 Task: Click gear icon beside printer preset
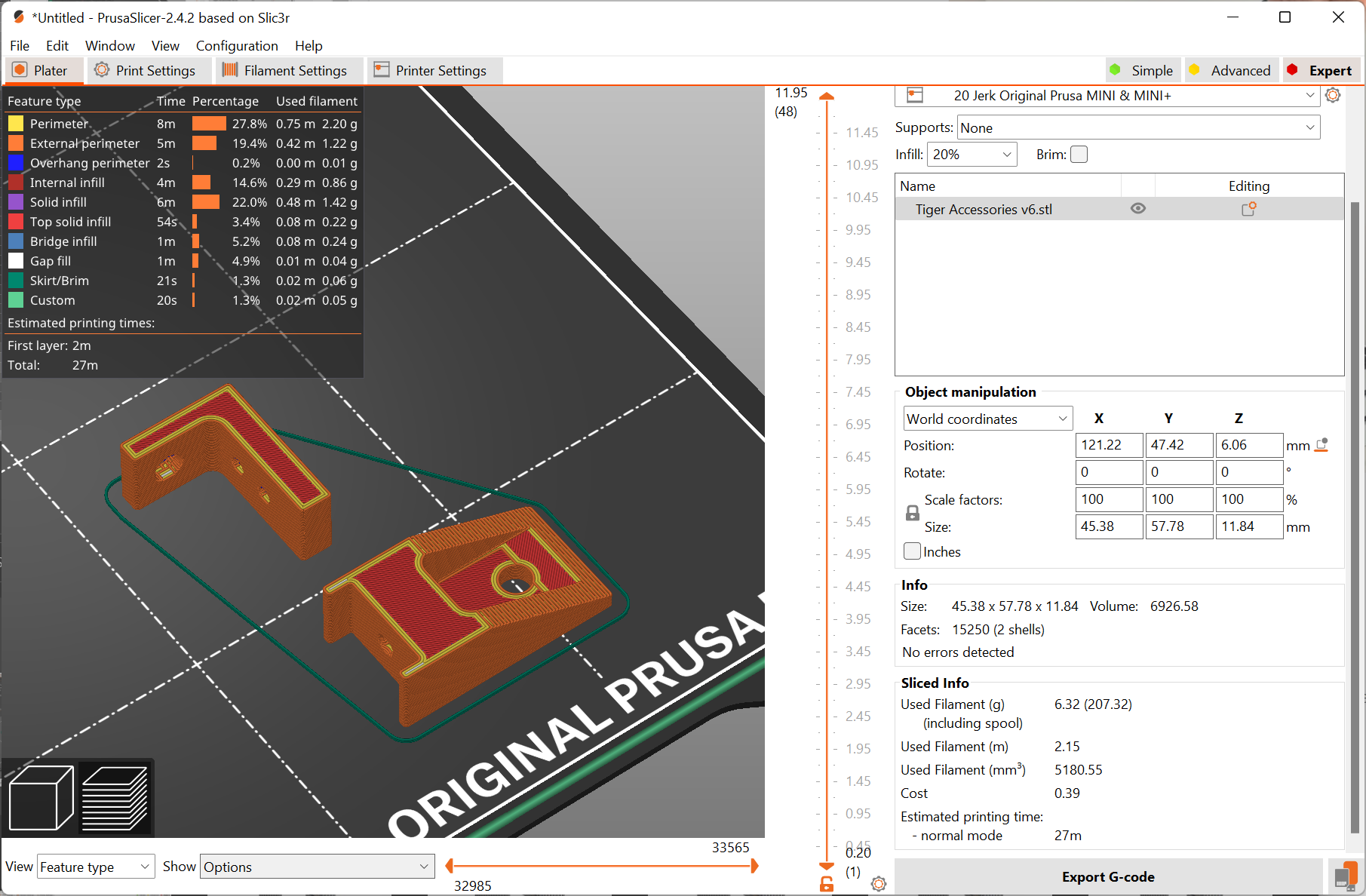[x=1333, y=96]
